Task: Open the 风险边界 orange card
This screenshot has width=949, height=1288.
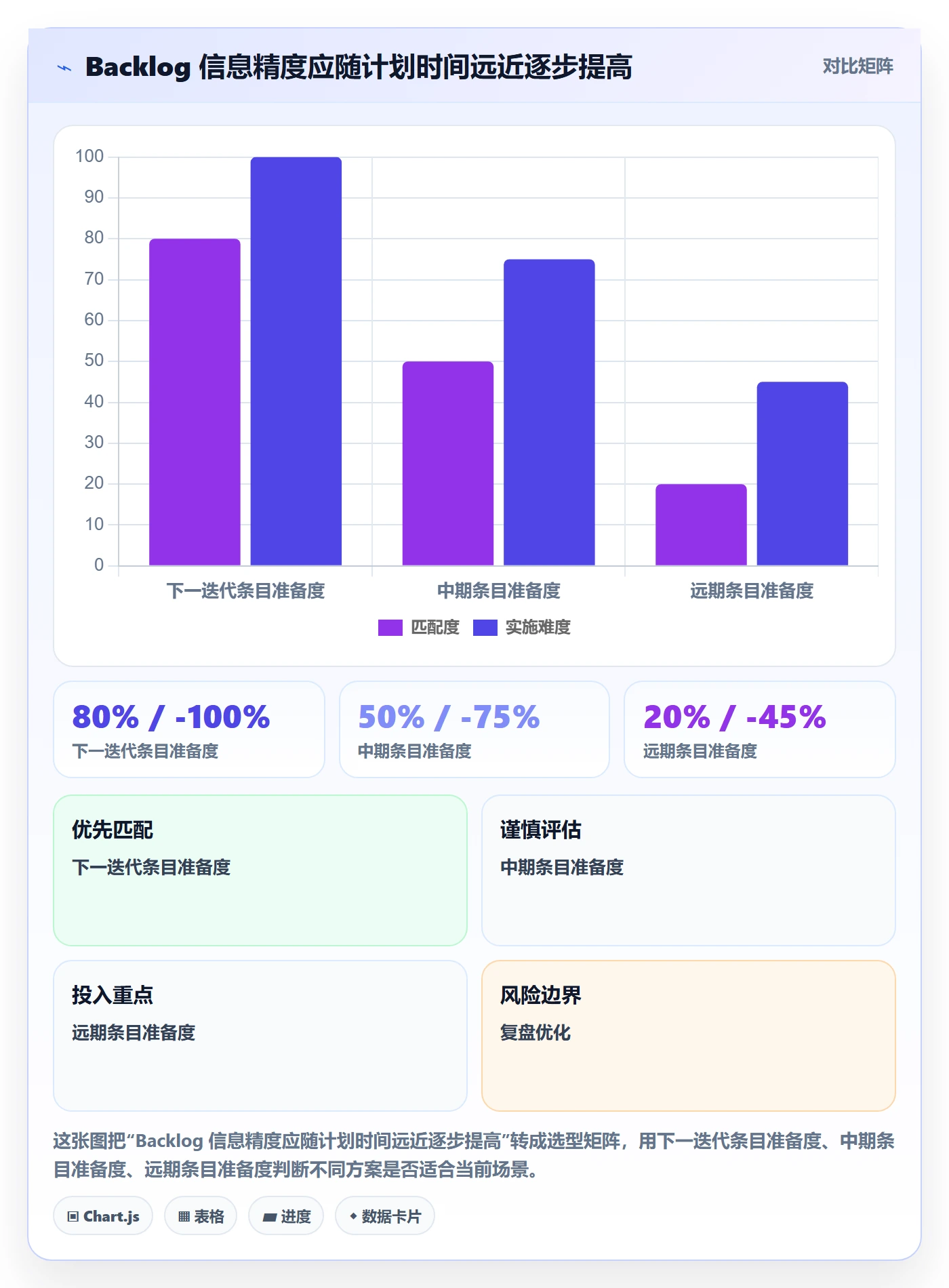Action: tap(689, 1036)
